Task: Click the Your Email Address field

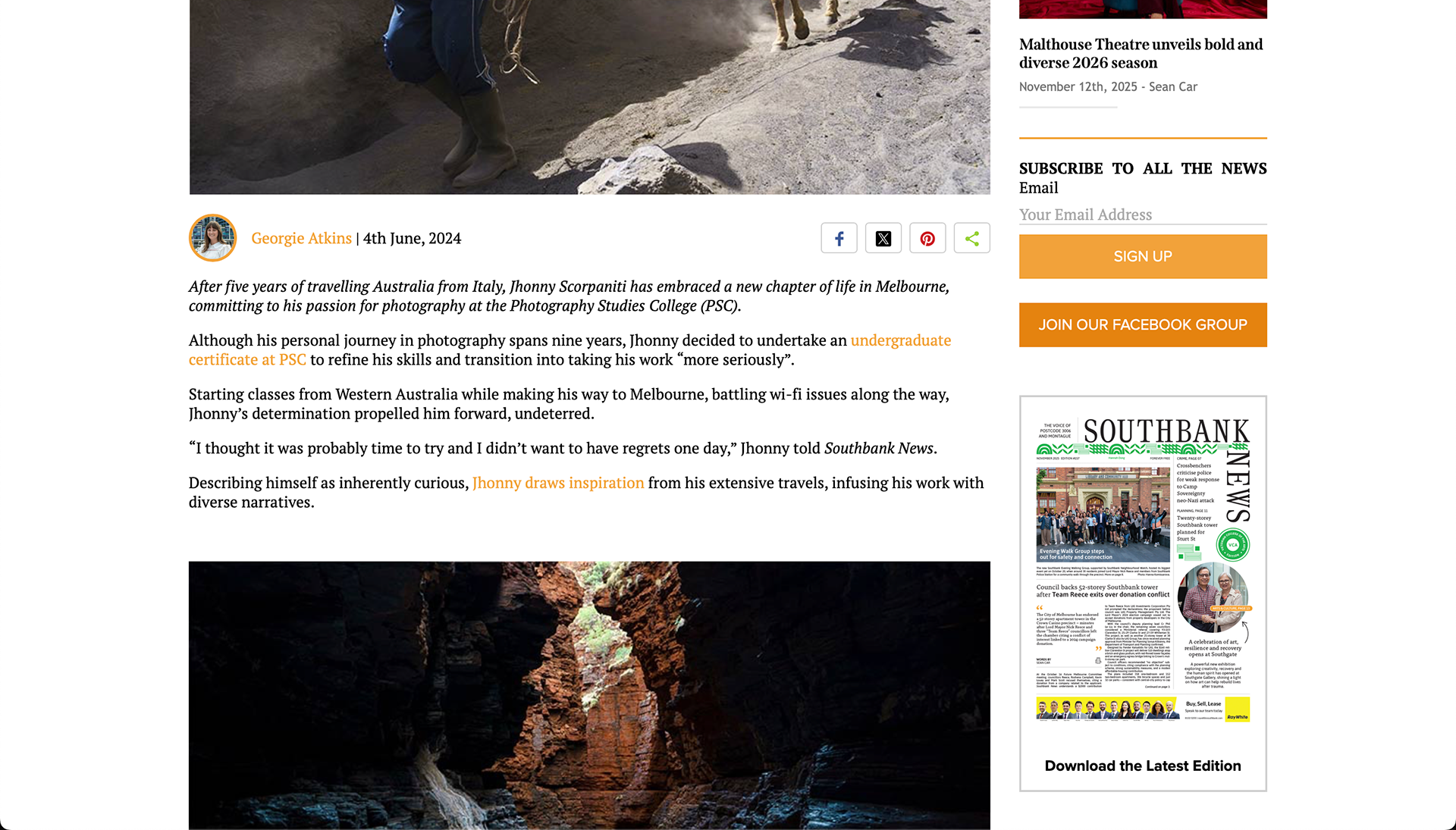Action: tap(1143, 215)
